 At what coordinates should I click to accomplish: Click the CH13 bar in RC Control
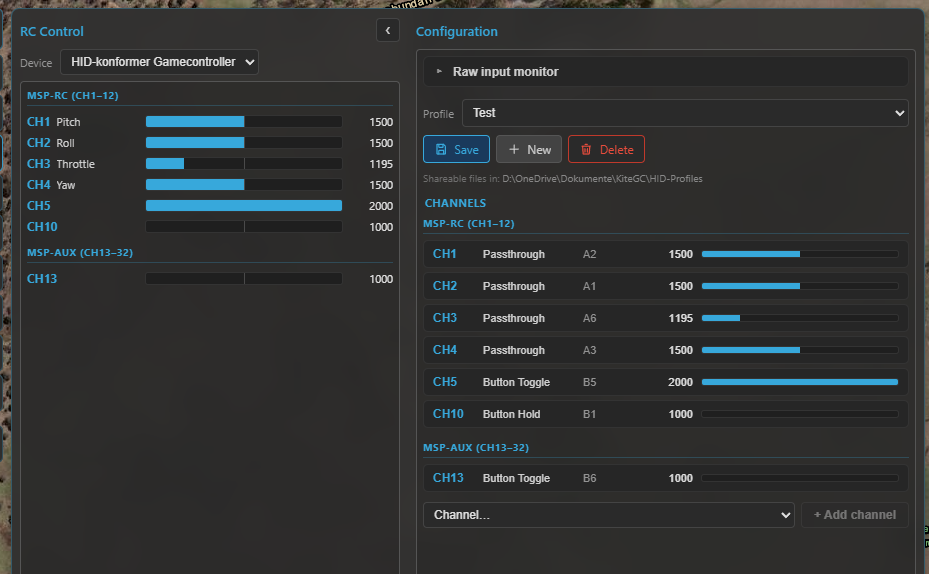(244, 278)
